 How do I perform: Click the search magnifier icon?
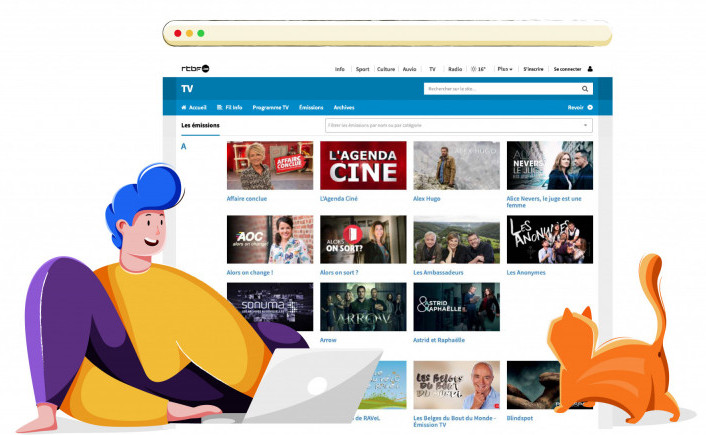pos(586,89)
